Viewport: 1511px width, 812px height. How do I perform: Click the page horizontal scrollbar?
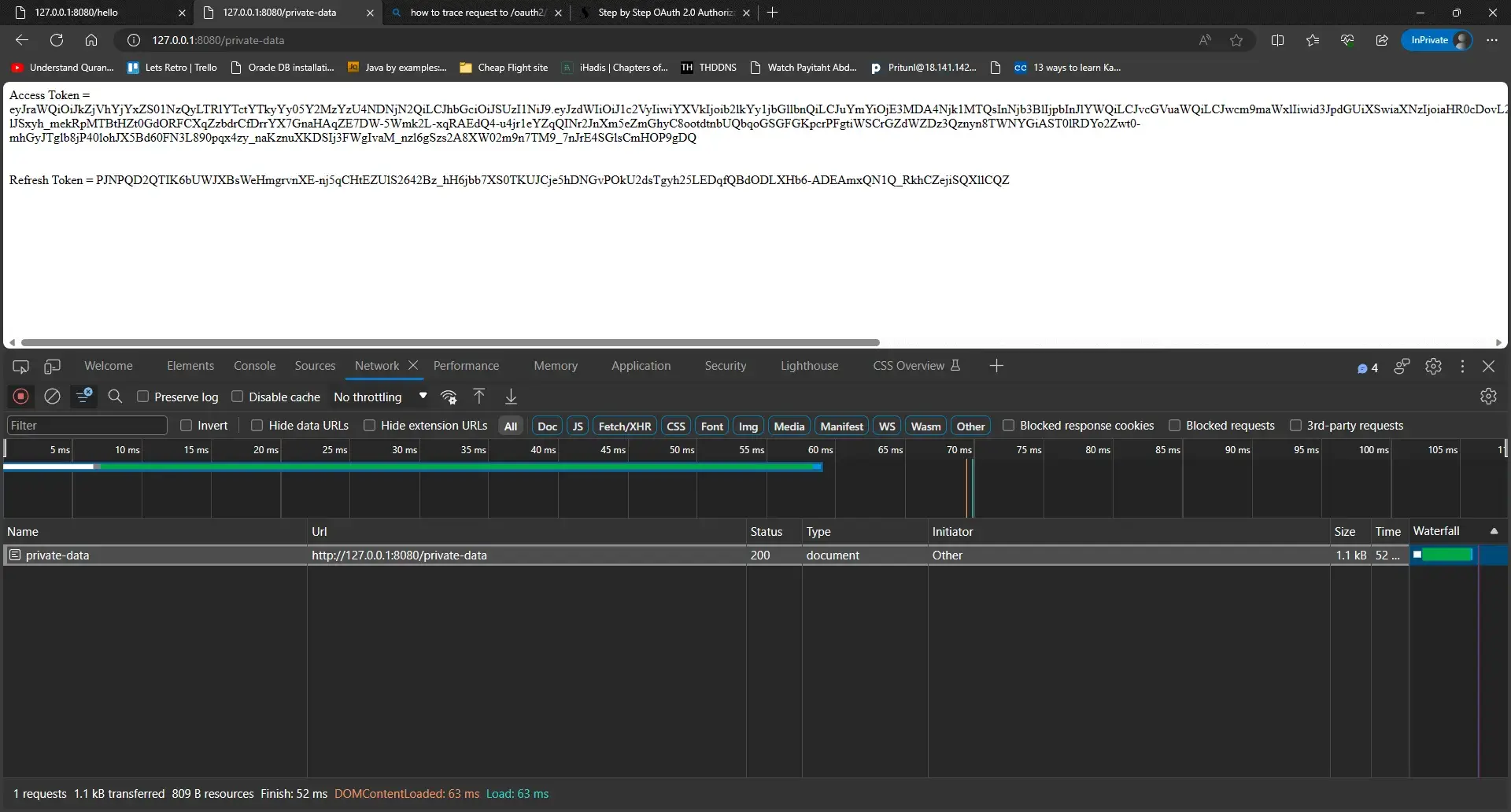click(450, 343)
